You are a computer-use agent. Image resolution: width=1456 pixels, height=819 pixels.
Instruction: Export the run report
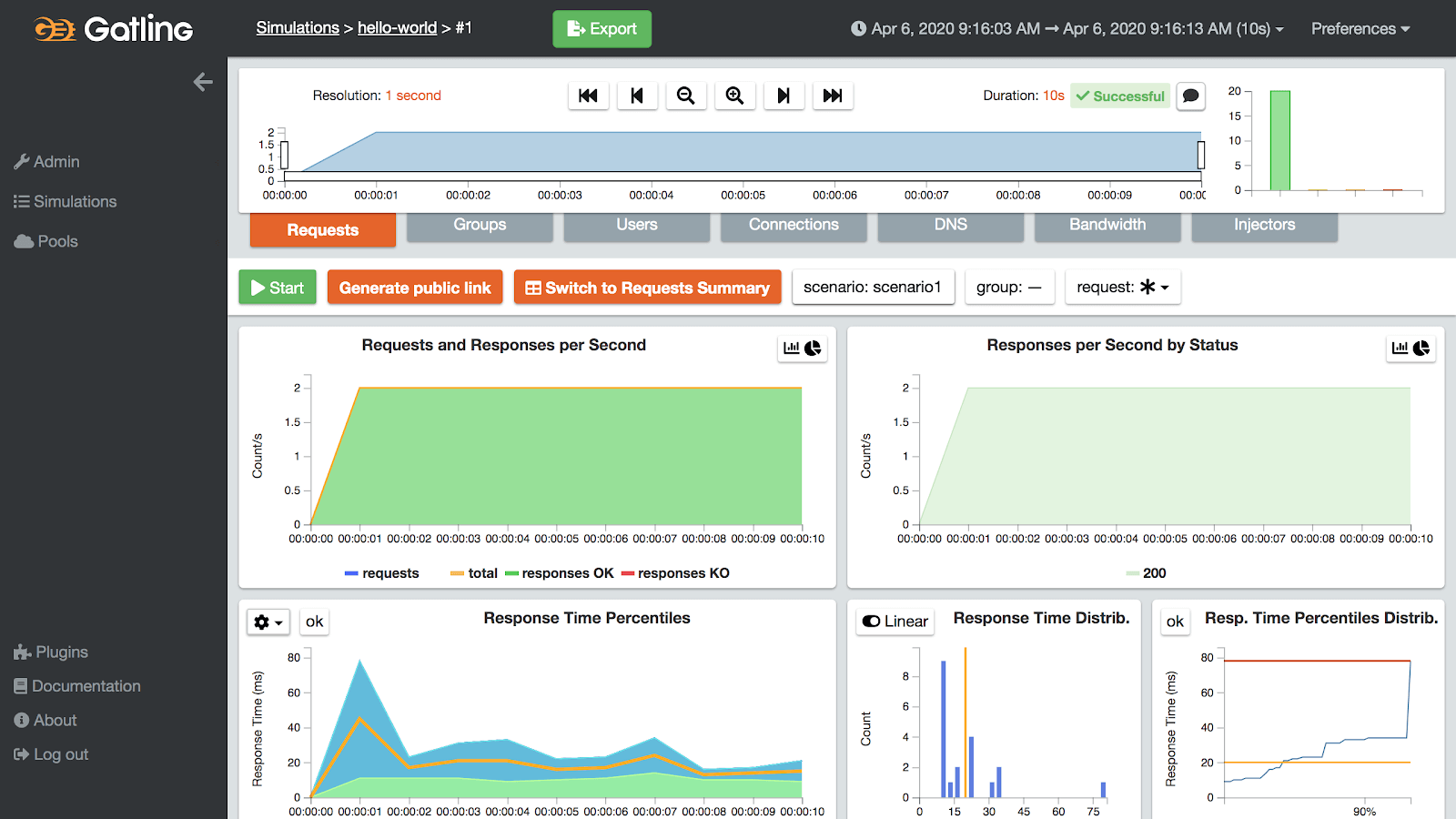(x=602, y=29)
